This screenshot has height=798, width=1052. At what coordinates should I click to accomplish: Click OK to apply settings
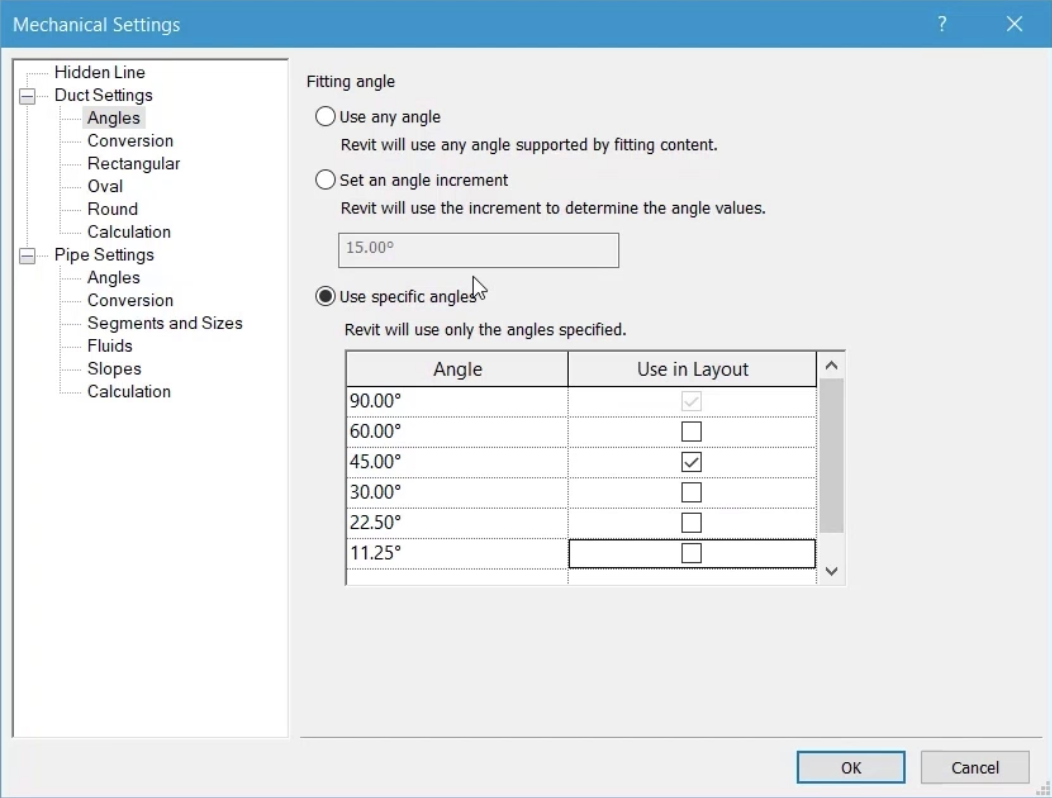851,767
